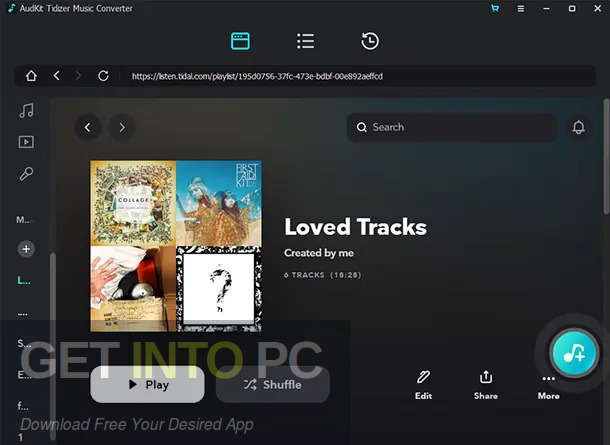Open the Loved Tracks cover collage
Screen dimensions: 610x445
[176, 246]
